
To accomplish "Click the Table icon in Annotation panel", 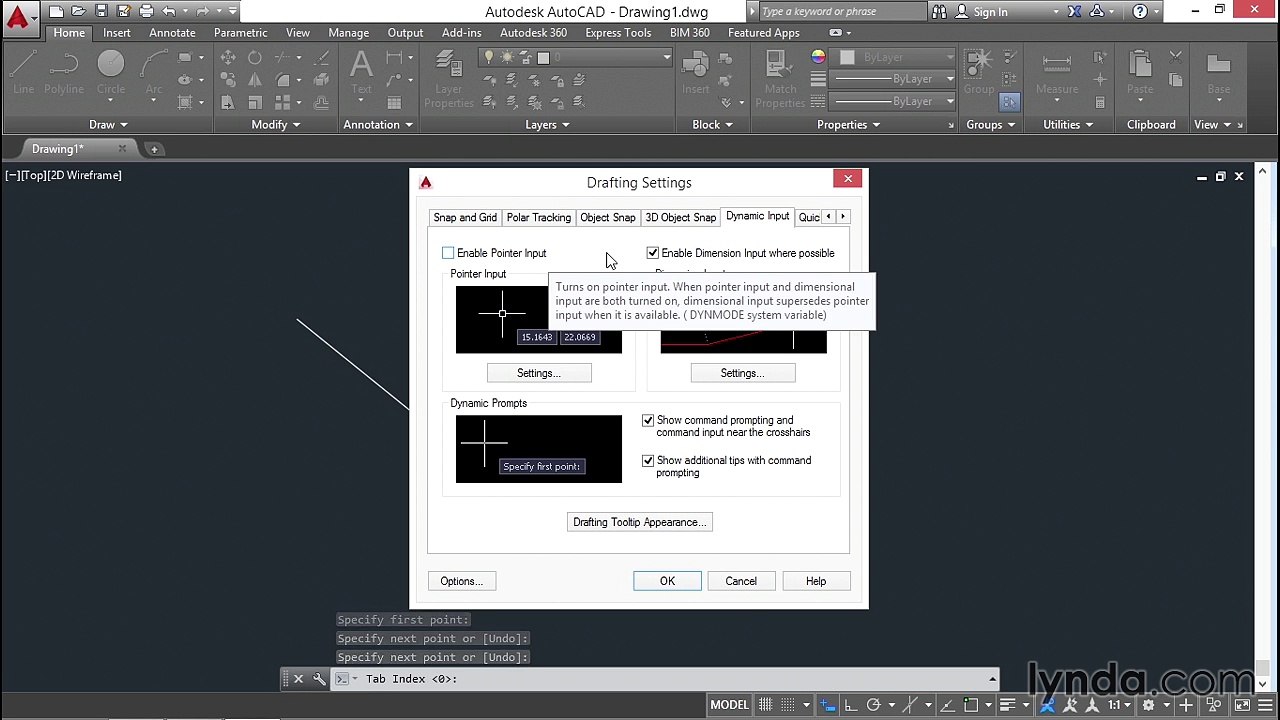I will click(395, 102).
